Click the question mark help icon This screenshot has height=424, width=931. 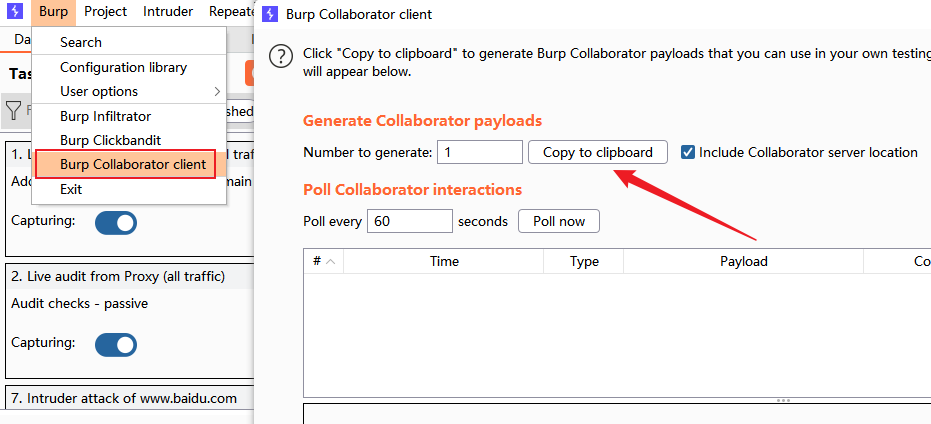[283, 55]
